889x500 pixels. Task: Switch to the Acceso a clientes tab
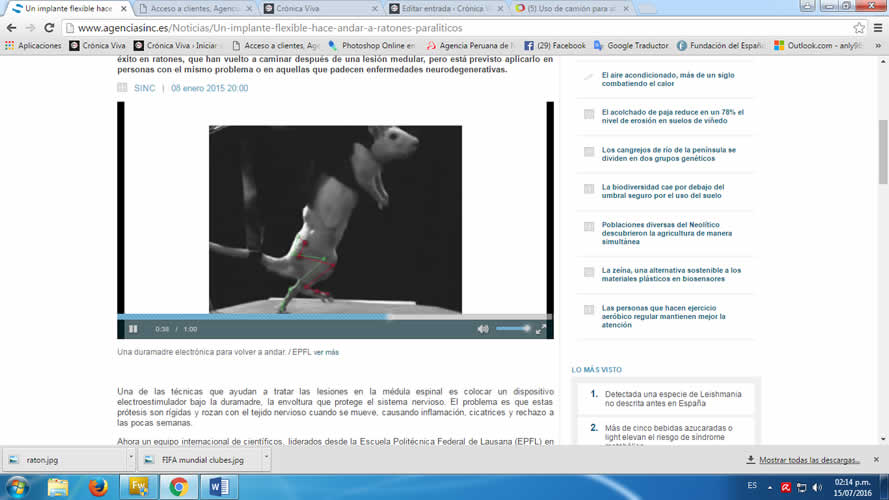click(x=193, y=9)
